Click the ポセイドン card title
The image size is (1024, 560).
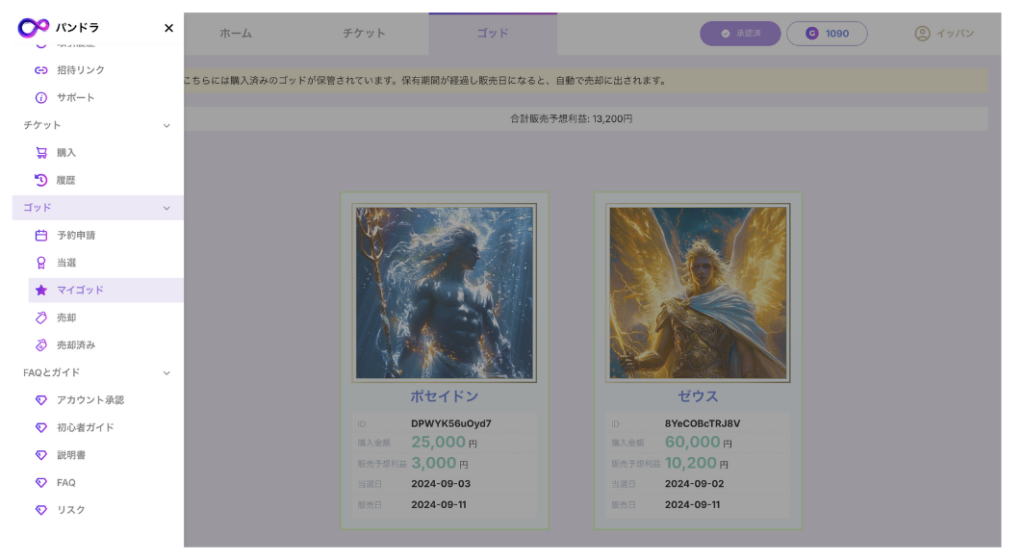(x=444, y=396)
